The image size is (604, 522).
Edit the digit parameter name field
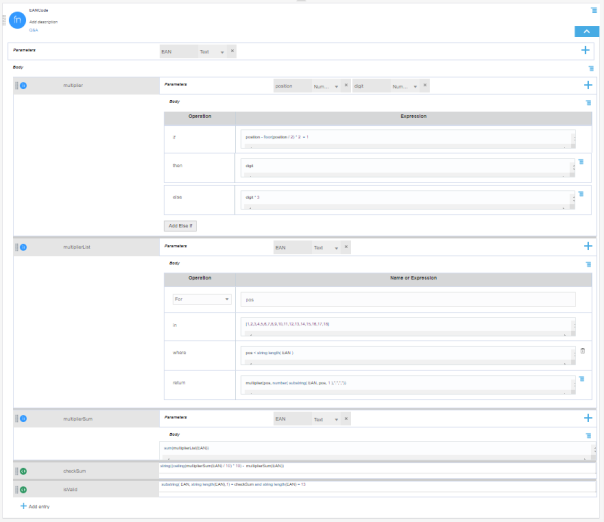pyautogui.click(x=371, y=86)
